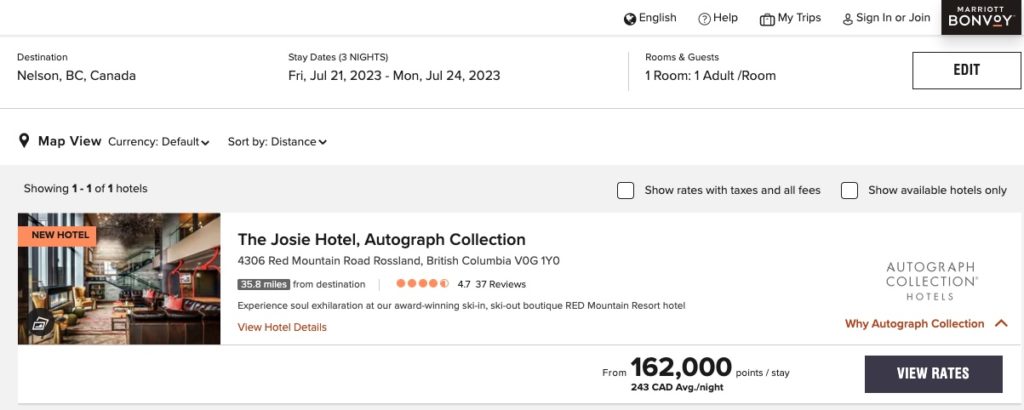The height and width of the screenshot is (410, 1024).
Task: Click the Sign In person icon
Action: click(x=848, y=19)
